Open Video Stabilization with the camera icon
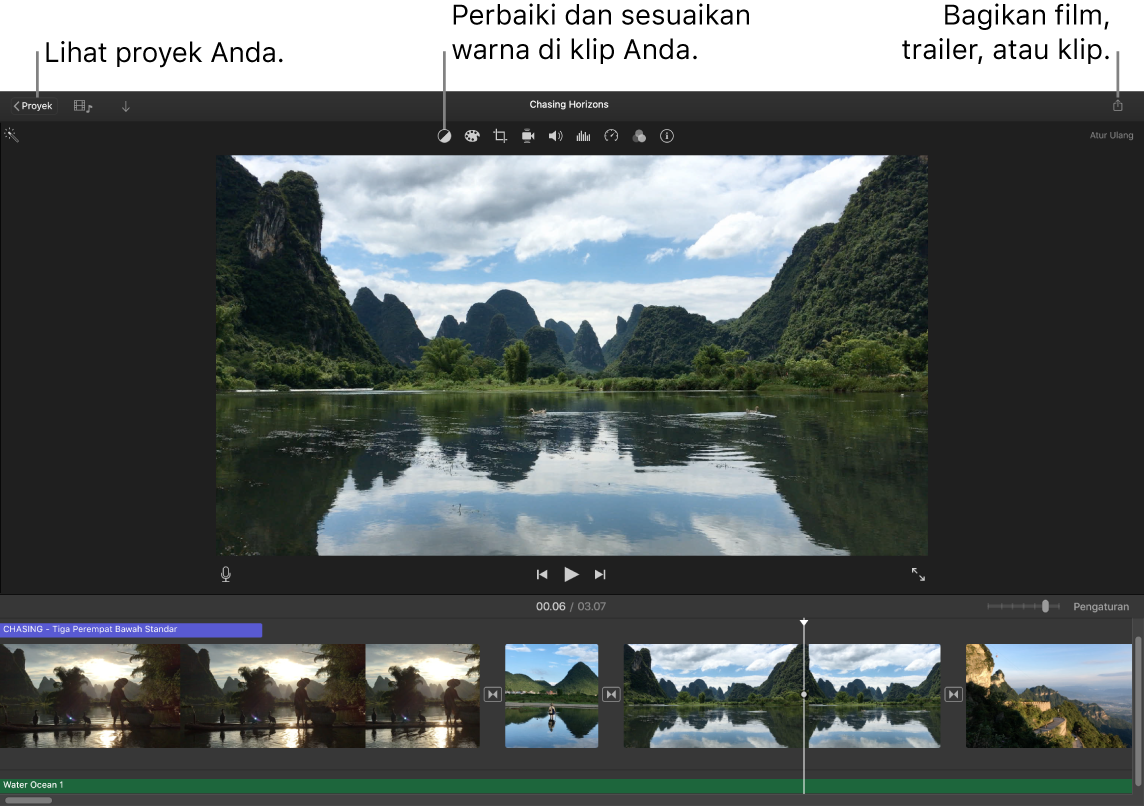Viewport: 1144px width, 806px height. point(527,136)
